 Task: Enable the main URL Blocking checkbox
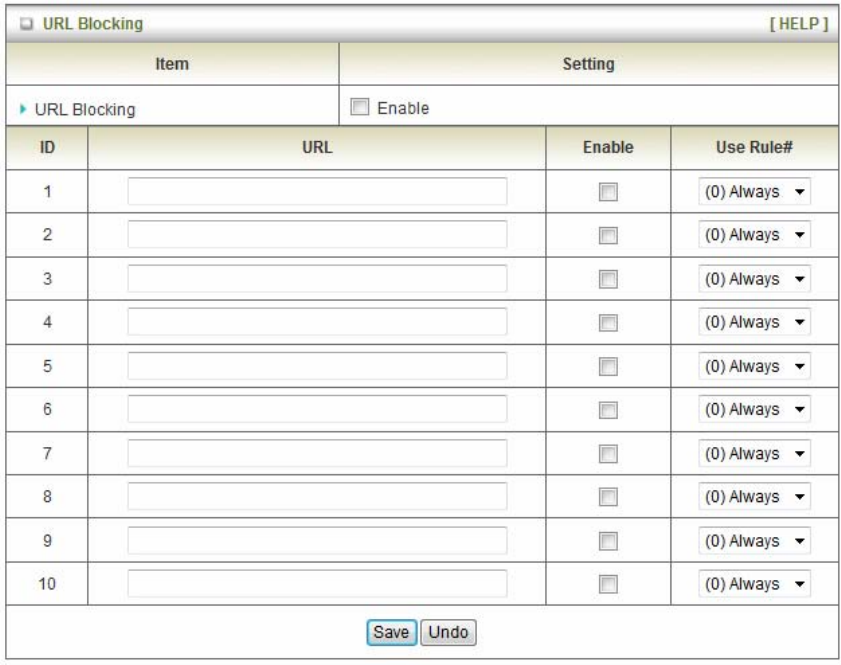click(x=359, y=109)
